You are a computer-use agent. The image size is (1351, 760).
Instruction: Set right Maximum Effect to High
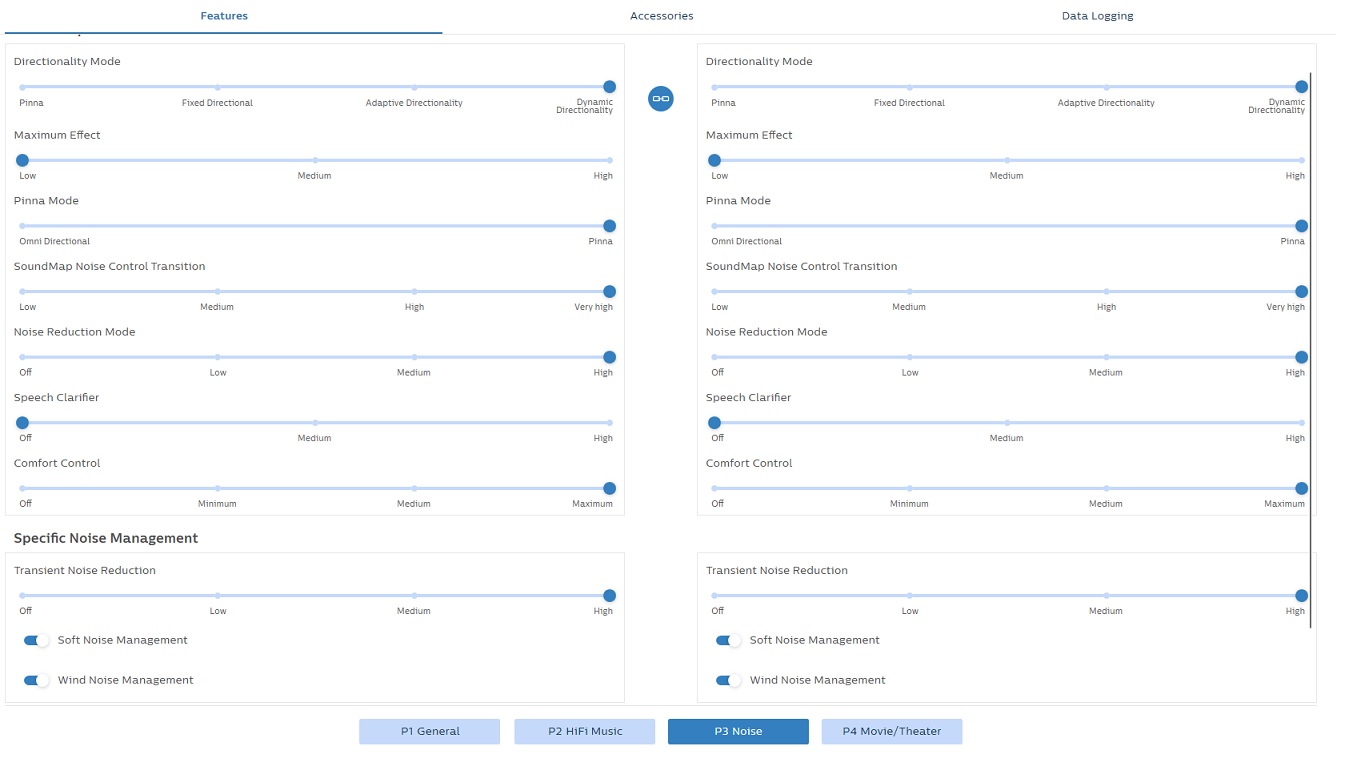click(x=1302, y=160)
